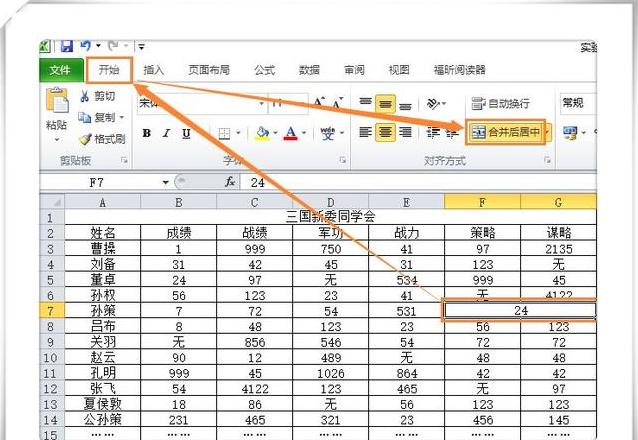The width and height of the screenshot is (638, 440).
Task: Toggle middle vertical alignment
Action: tap(385, 104)
